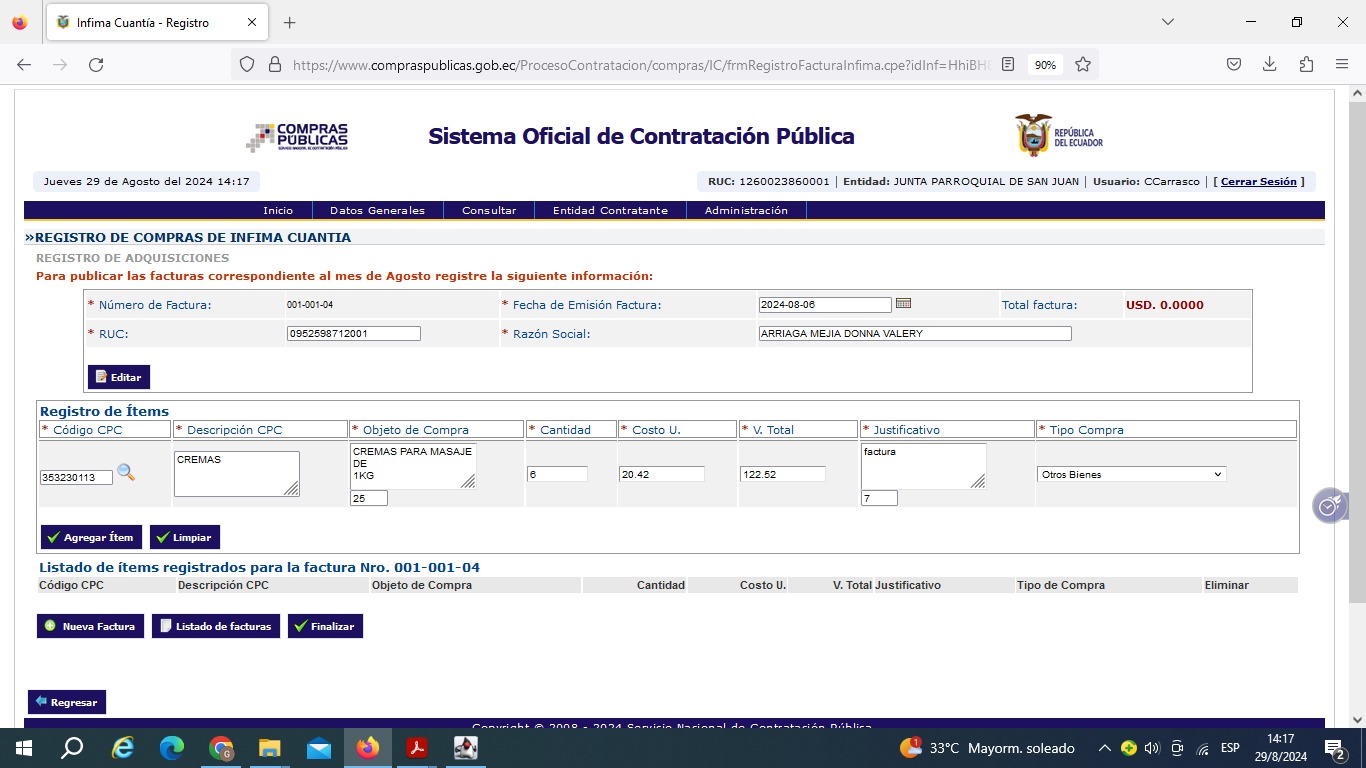Open the list all tabs chevron
1366x768 pixels.
[1167, 22]
